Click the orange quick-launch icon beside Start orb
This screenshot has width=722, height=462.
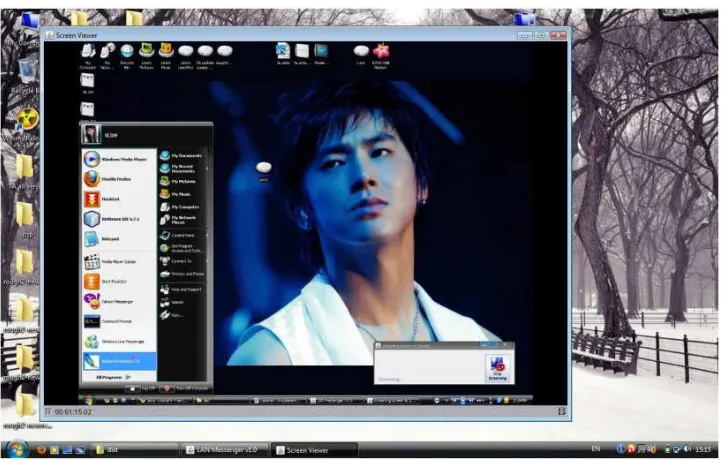(41, 450)
